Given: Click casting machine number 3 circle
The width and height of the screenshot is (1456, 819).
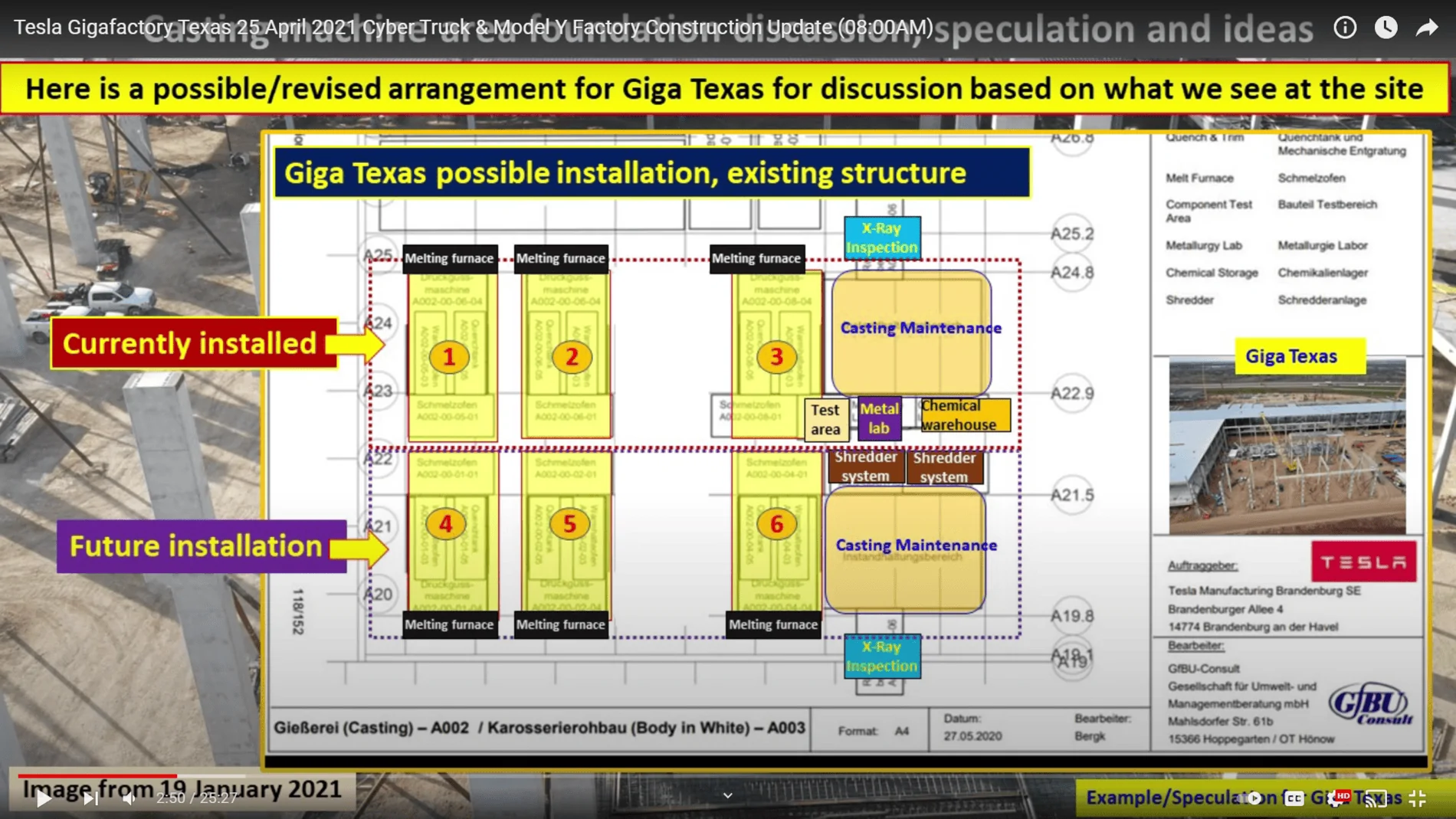Looking at the screenshot, I should (776, 356).
